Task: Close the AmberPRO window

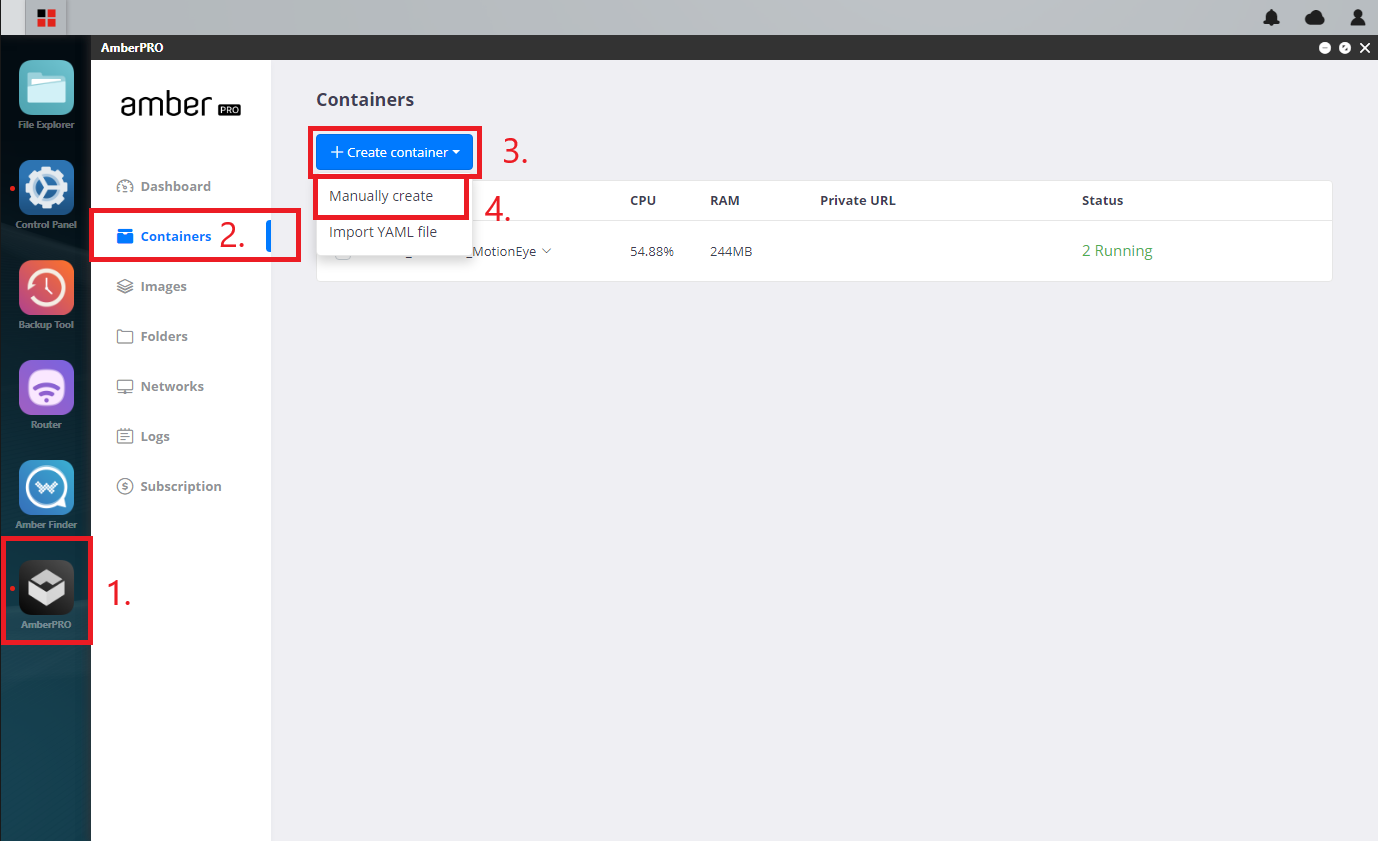Action: (x=1365, y=48)
